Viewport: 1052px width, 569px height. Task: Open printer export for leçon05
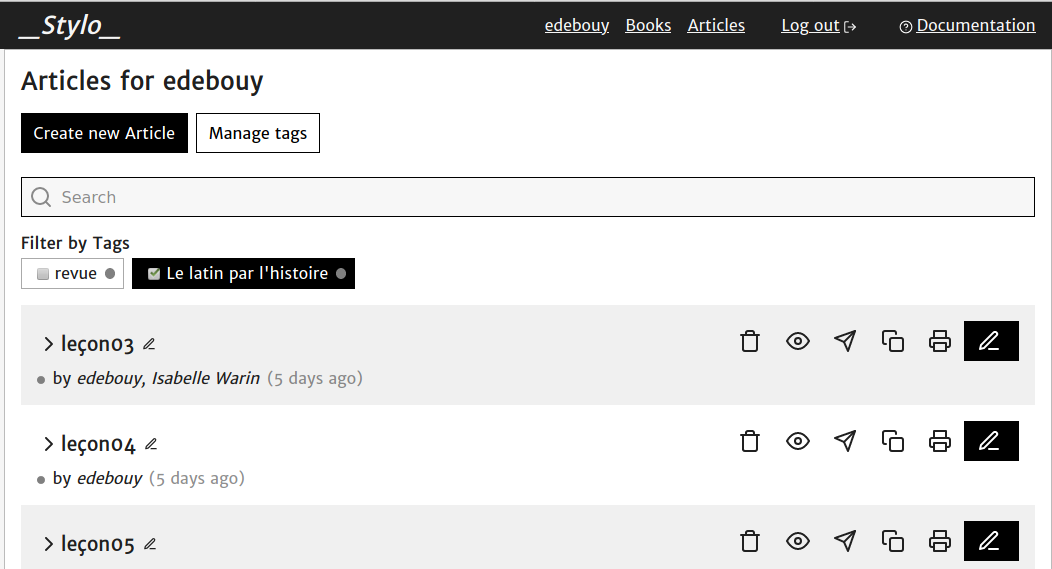point(940,541)
